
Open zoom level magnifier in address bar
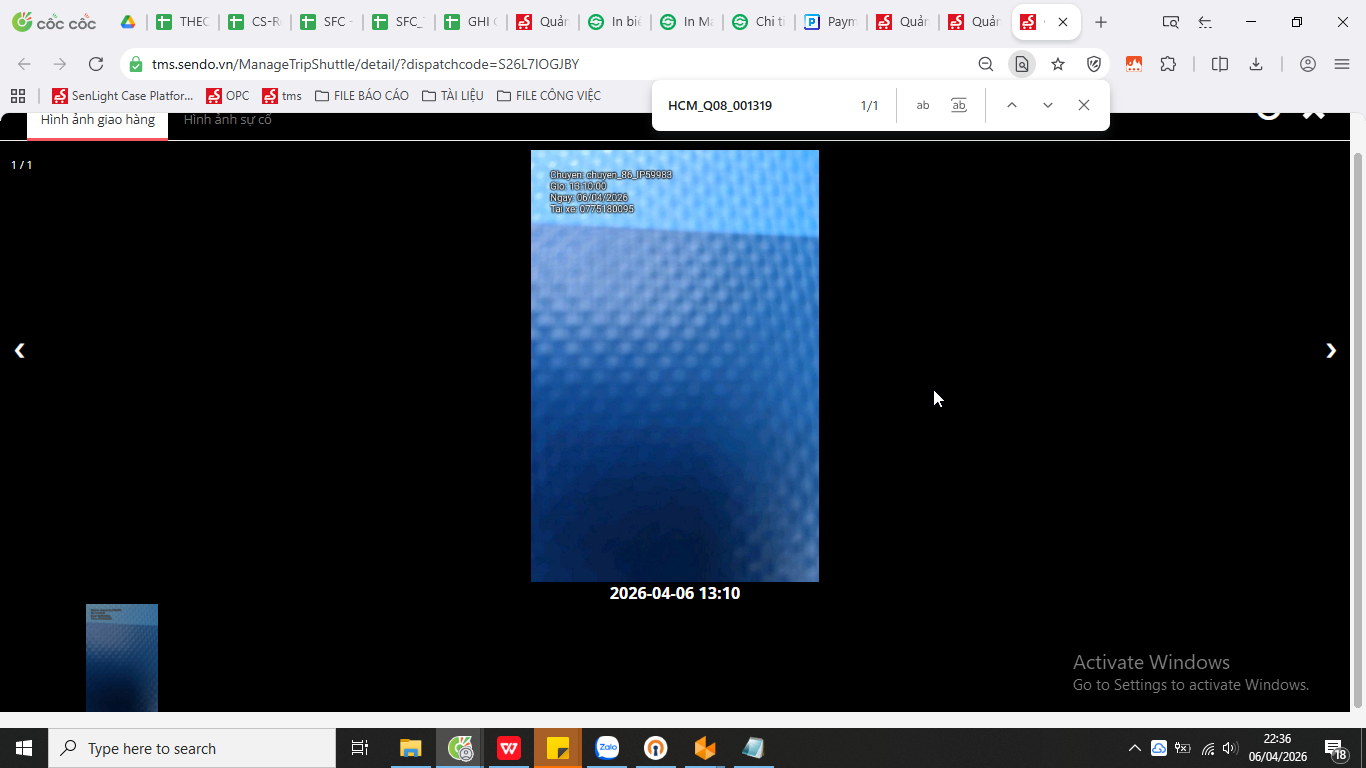pyautogui.click(x=986, y=64)
